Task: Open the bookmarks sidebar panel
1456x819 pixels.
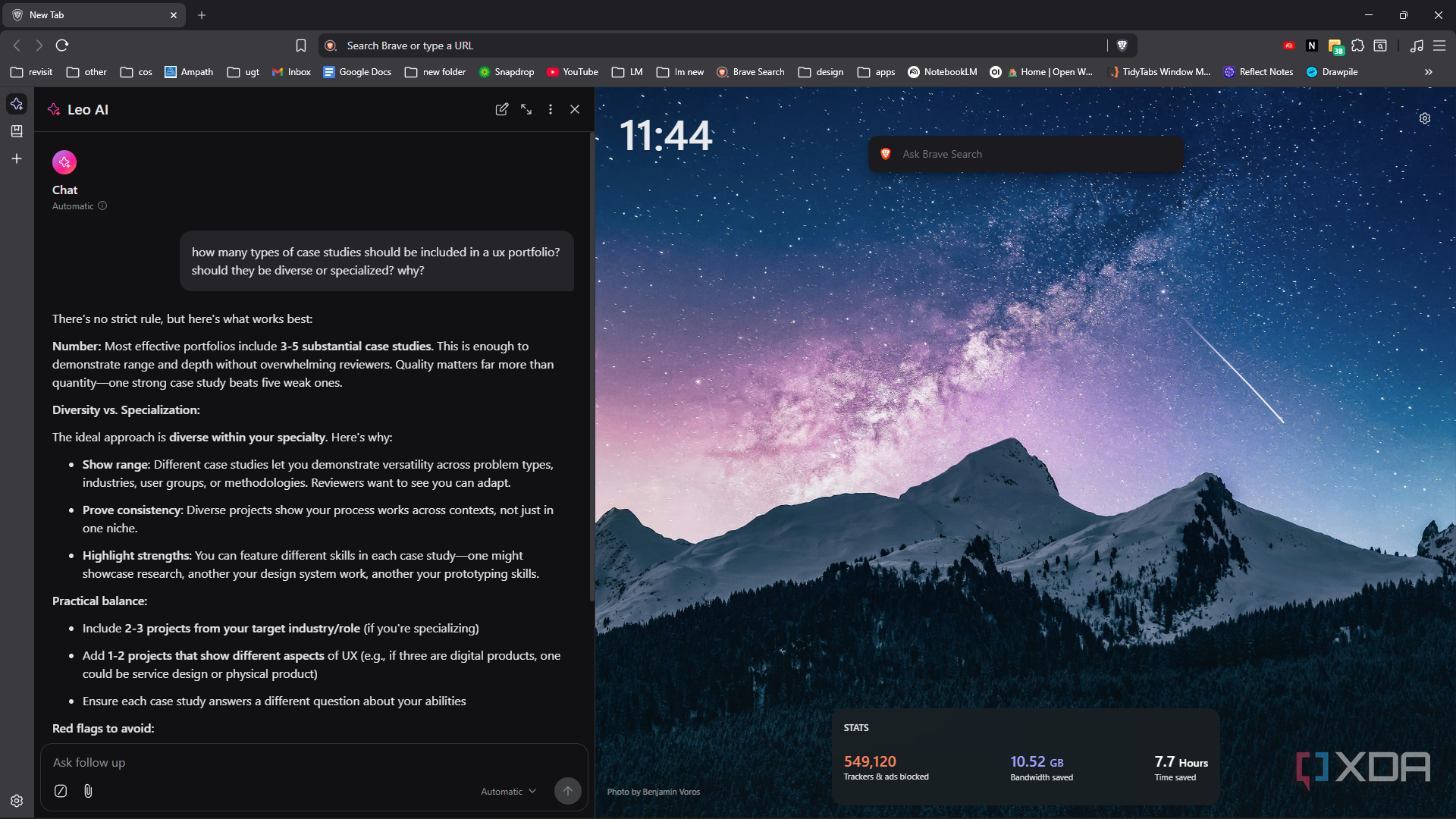Action: (17, 131)
